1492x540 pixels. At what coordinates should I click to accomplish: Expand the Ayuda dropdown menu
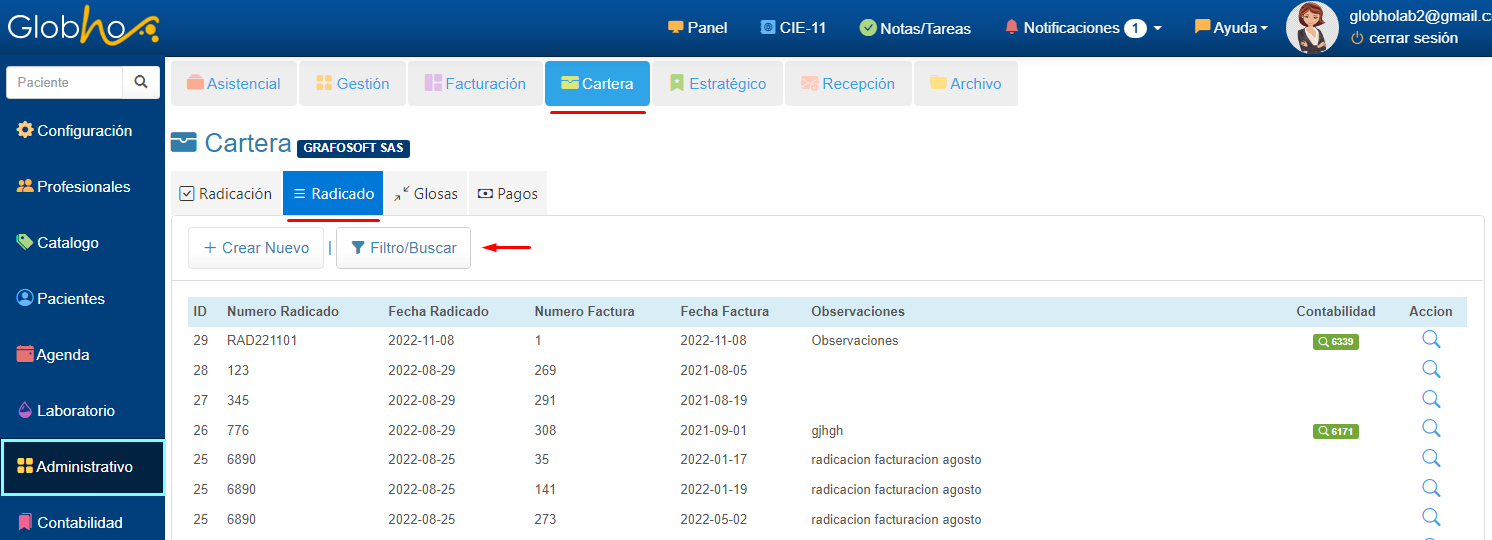[x=1231, y=28]
